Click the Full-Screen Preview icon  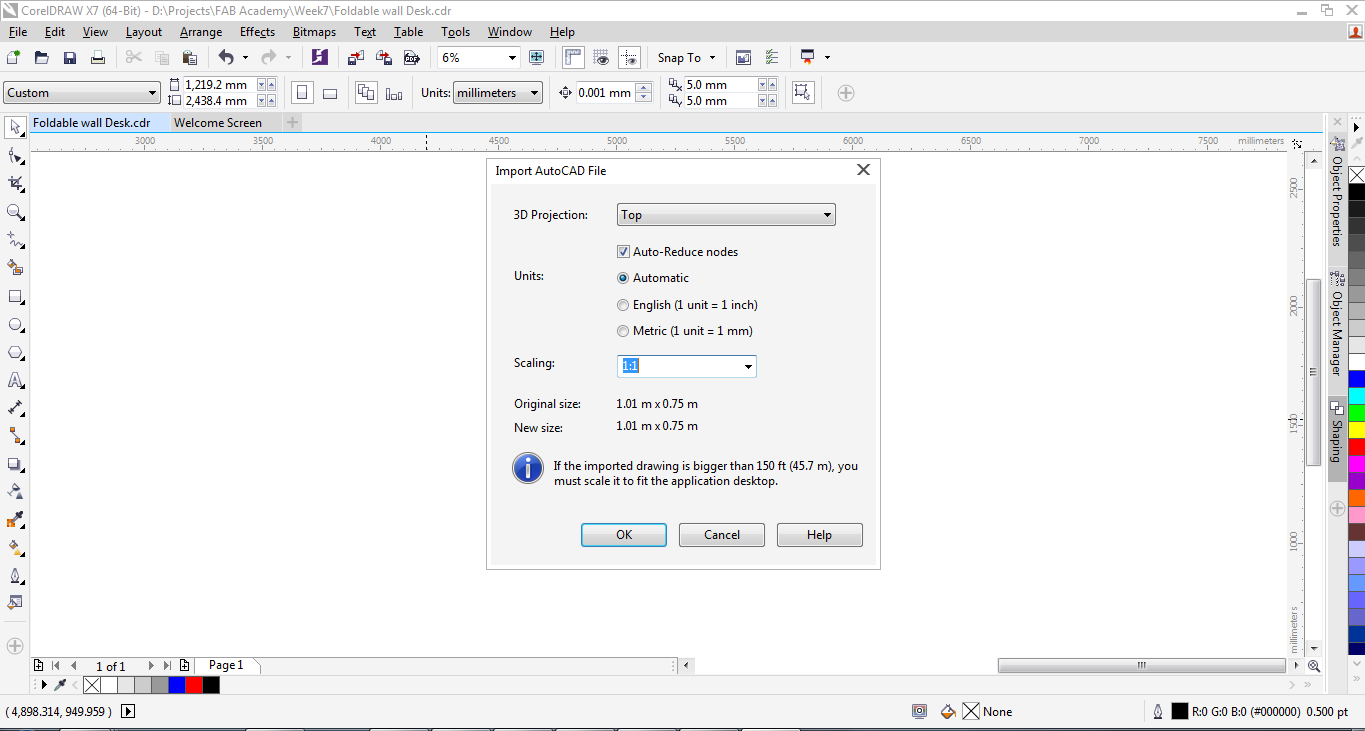pos(537,57)
